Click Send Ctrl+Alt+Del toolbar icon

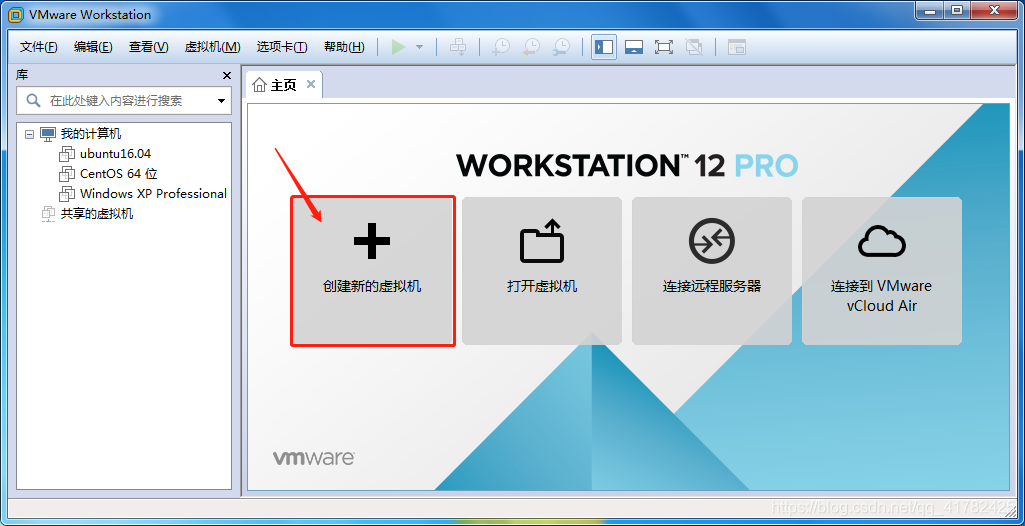(x=459, y=47)
